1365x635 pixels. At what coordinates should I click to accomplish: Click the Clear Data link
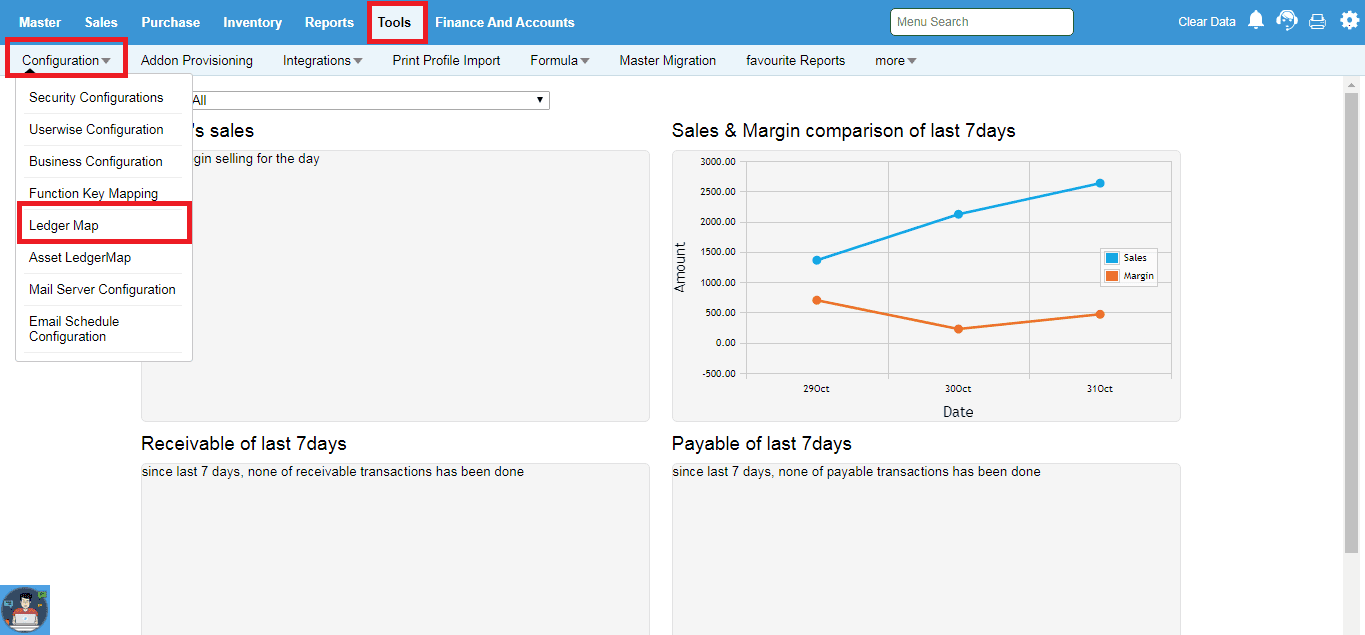[x=1206, y=22]
